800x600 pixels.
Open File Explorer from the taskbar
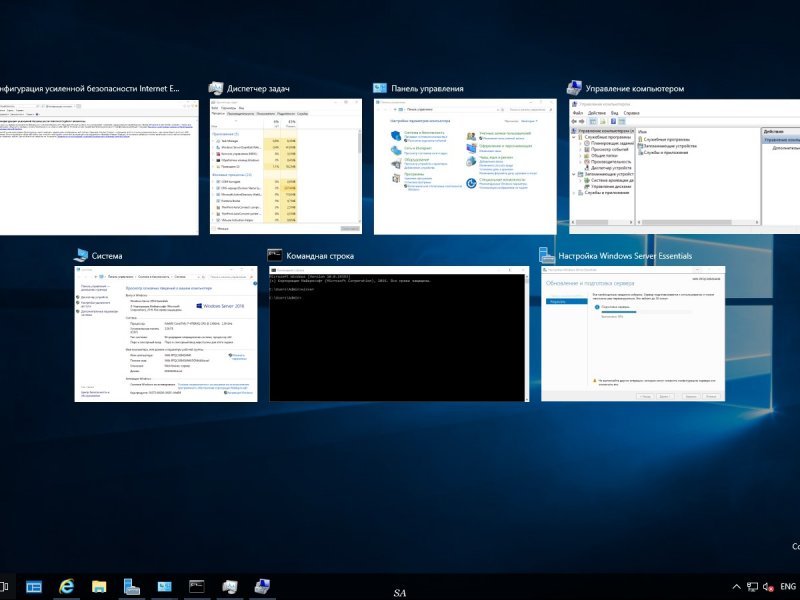click(99, 587)
